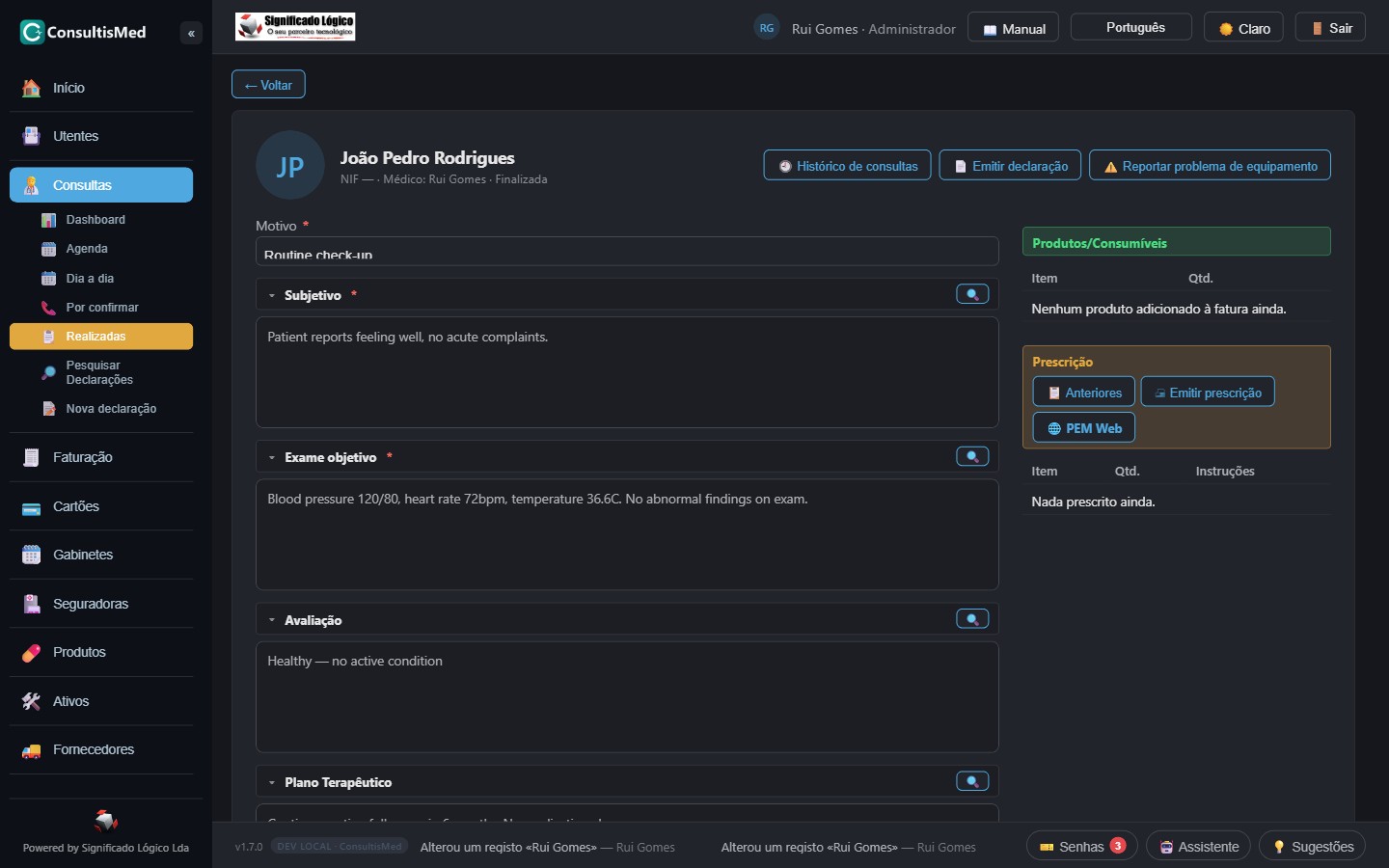
Task: Click the Significado Lógico logo in header
Action: coord(295,26)
